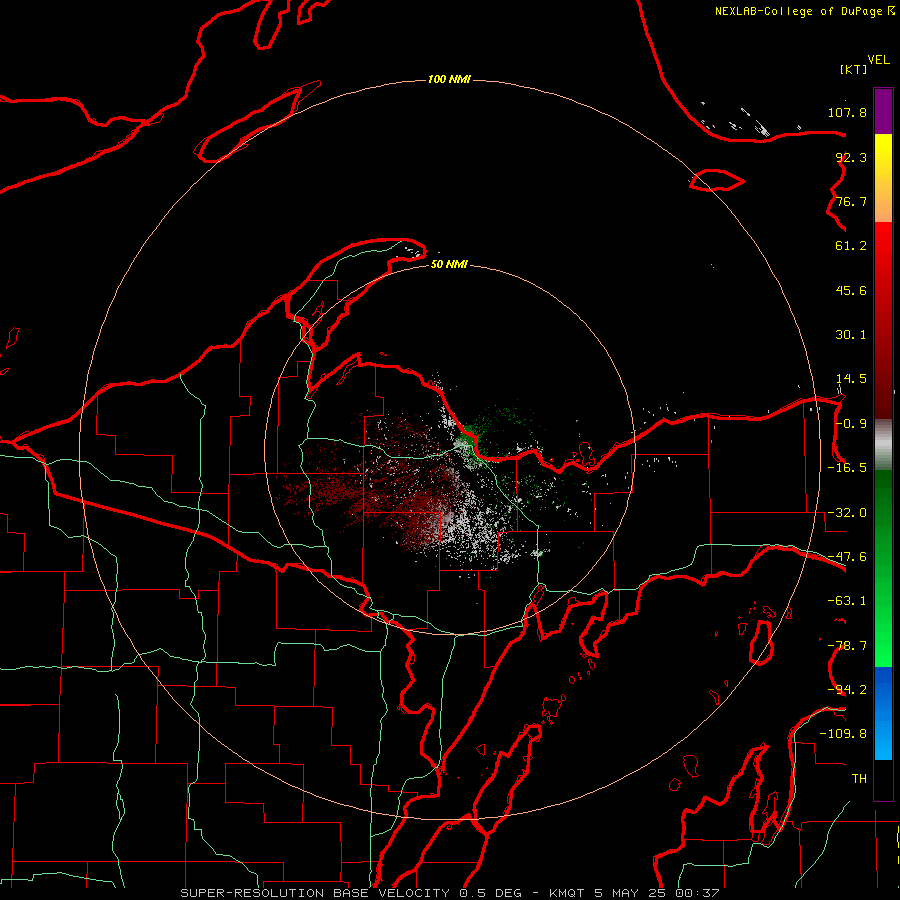Select the 14.5 velocity scale value
Image resolution: width=900 pixels, height=900 pixels.
coord(851,379)
